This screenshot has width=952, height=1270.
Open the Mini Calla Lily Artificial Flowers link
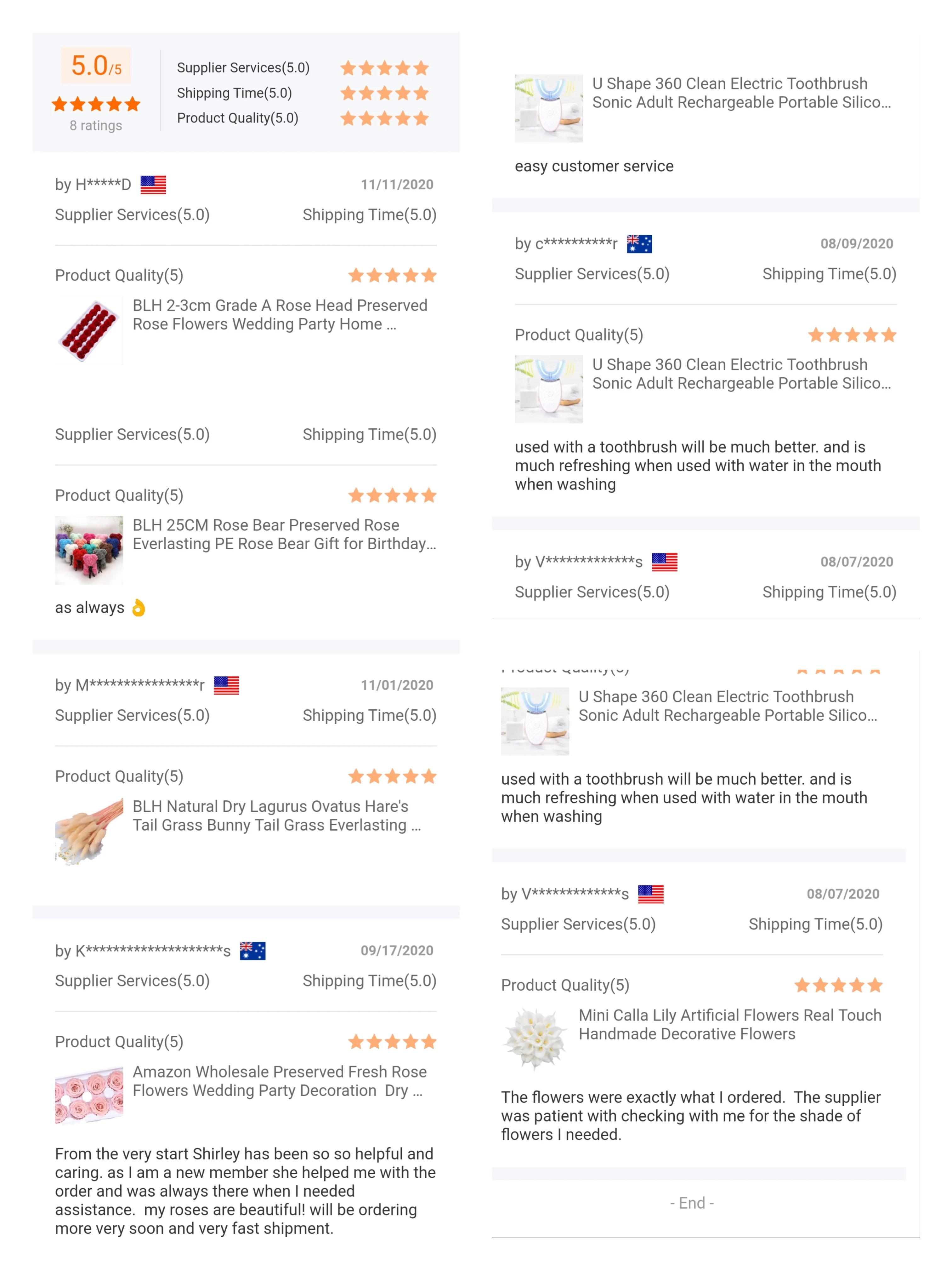(729, 1024)
